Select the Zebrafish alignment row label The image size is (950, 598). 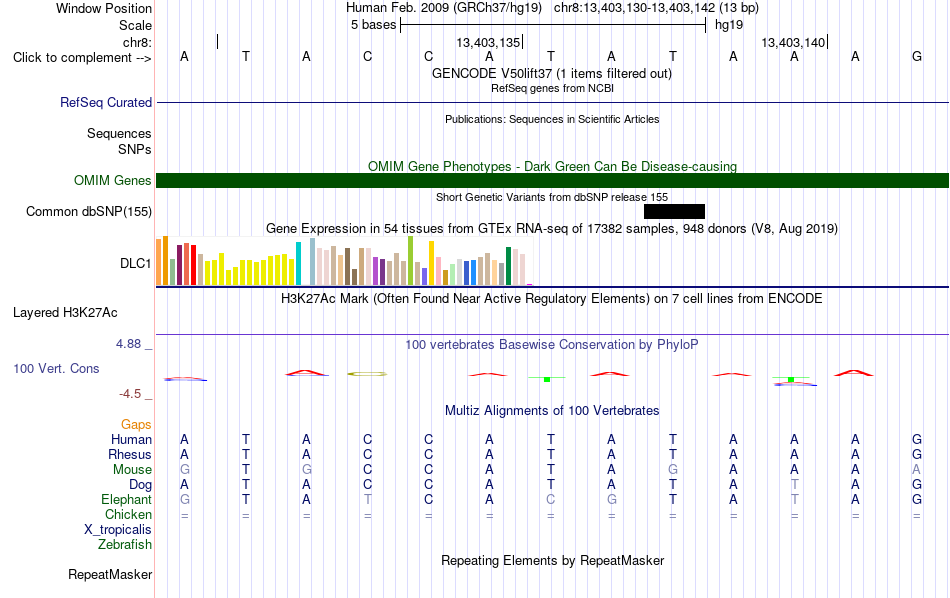(125, 544)
